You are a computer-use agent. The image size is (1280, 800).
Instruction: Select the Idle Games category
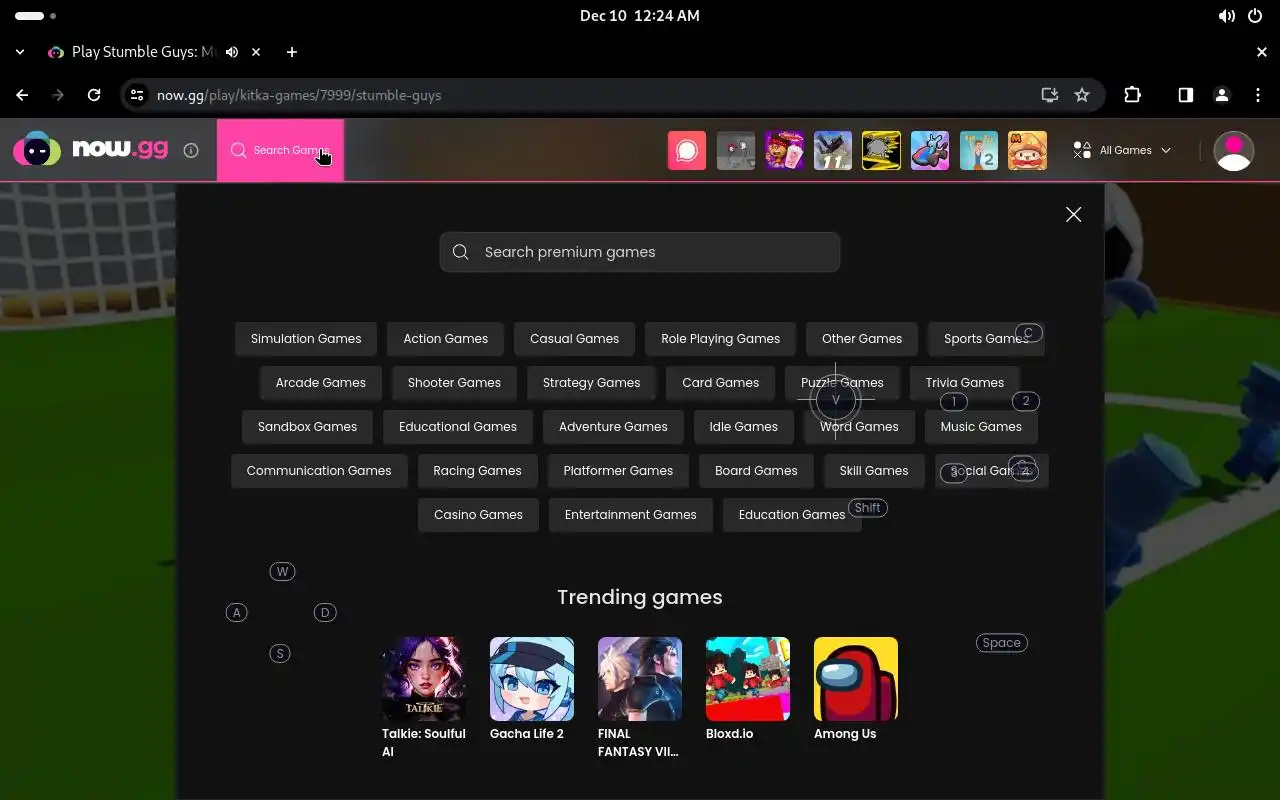743,426
